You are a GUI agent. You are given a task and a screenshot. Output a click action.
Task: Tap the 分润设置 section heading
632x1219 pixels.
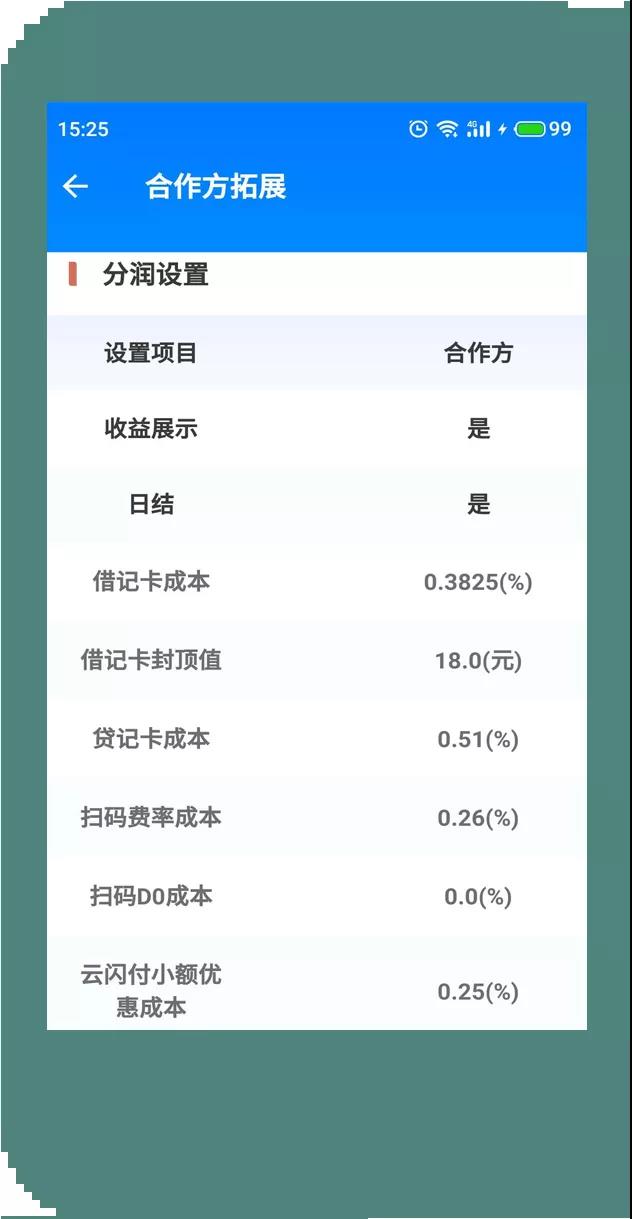pyautogui.click(x=155, y=274)
